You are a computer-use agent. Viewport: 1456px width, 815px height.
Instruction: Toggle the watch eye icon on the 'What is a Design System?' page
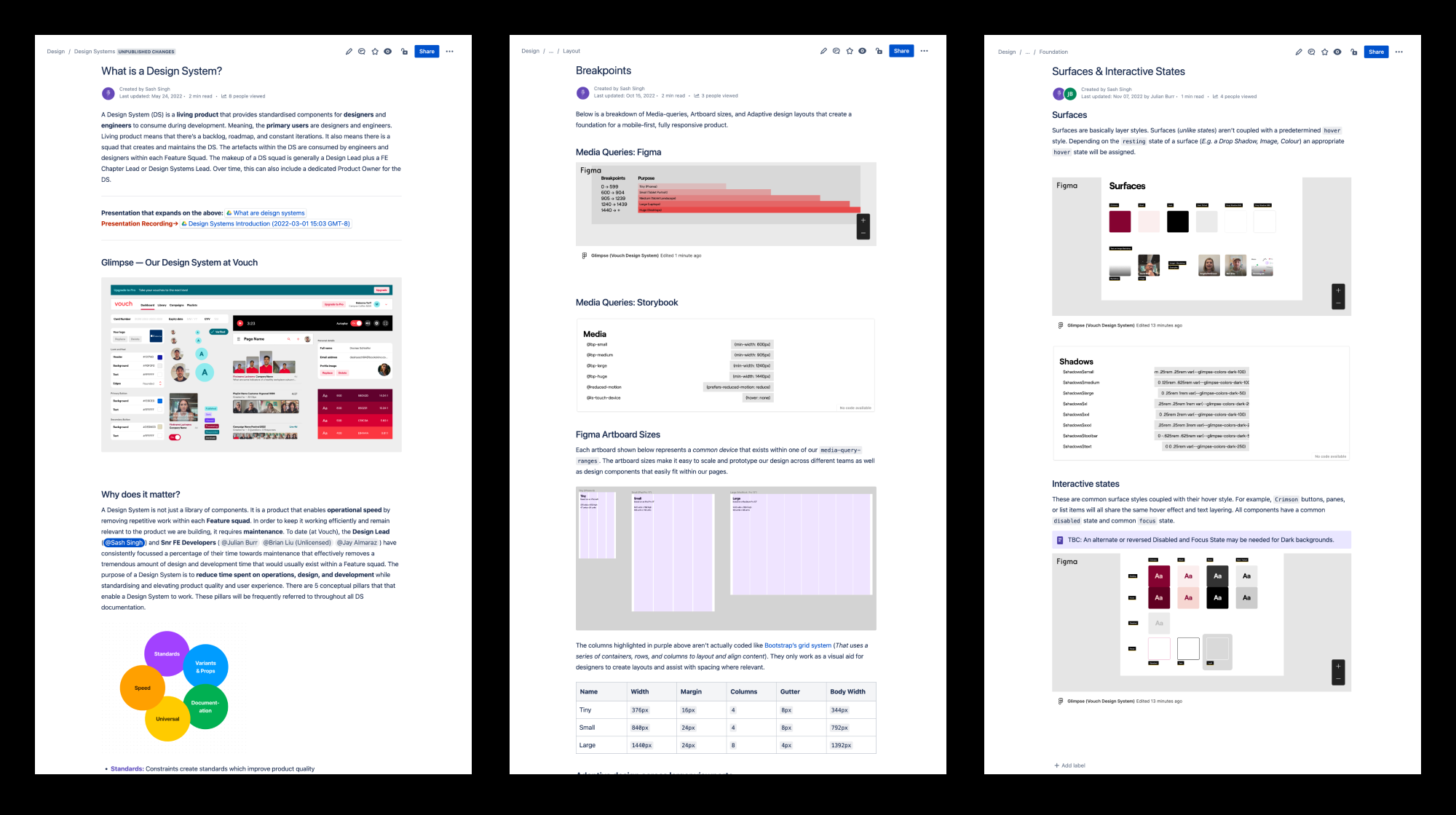[388, 52]
